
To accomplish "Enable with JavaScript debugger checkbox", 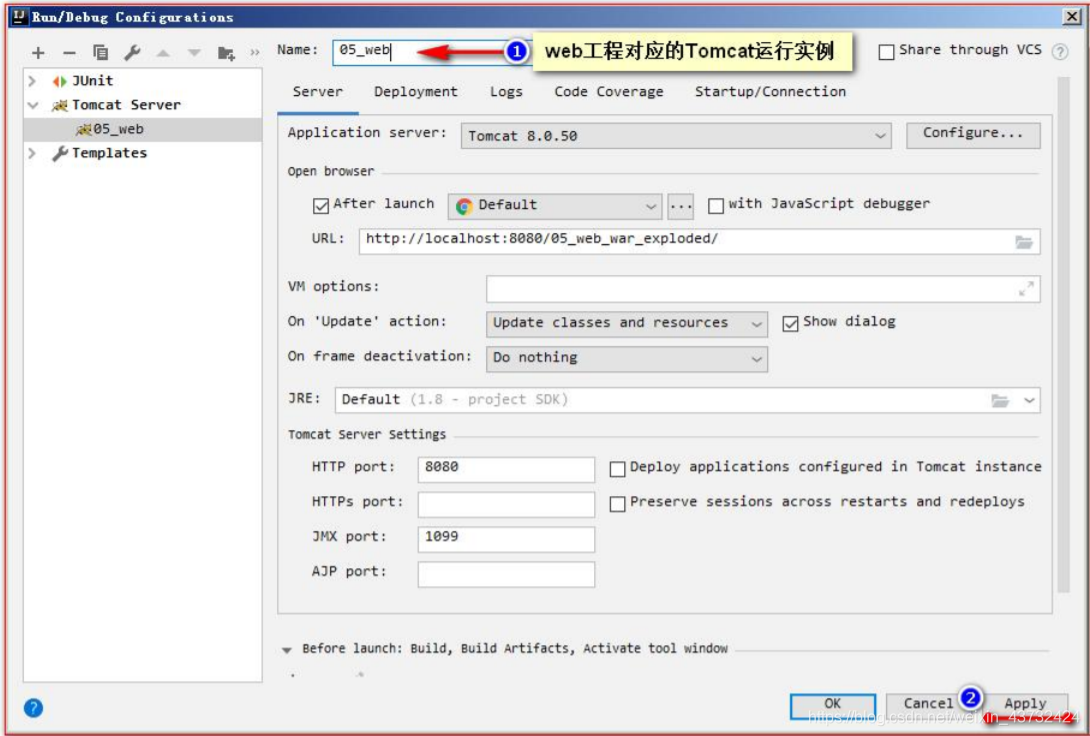I will coord(715,206).
